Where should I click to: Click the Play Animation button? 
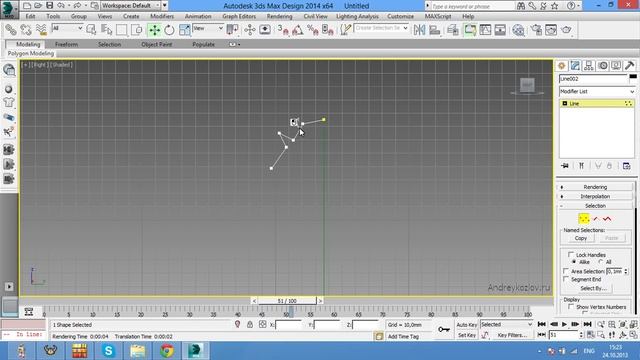click(x=564, y=324)
